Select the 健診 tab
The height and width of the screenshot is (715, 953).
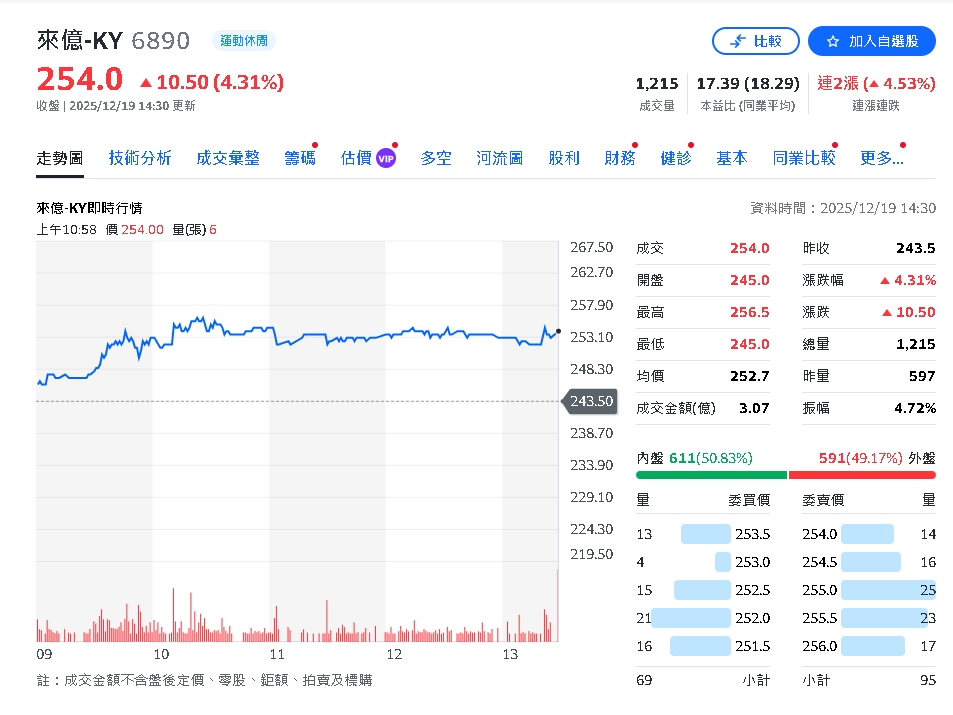click(x=675, y=158)
